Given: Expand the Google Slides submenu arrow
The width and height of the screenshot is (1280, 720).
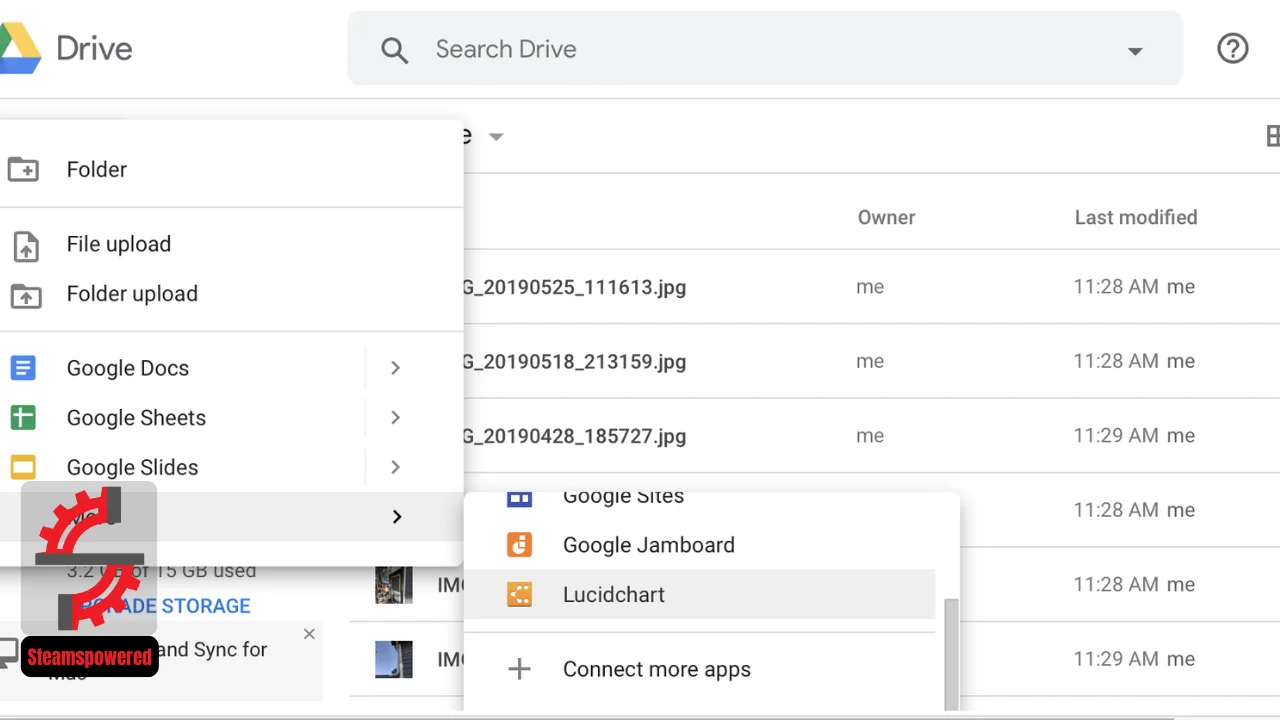Looking at the screenshot, I should [x=395, y=467].
